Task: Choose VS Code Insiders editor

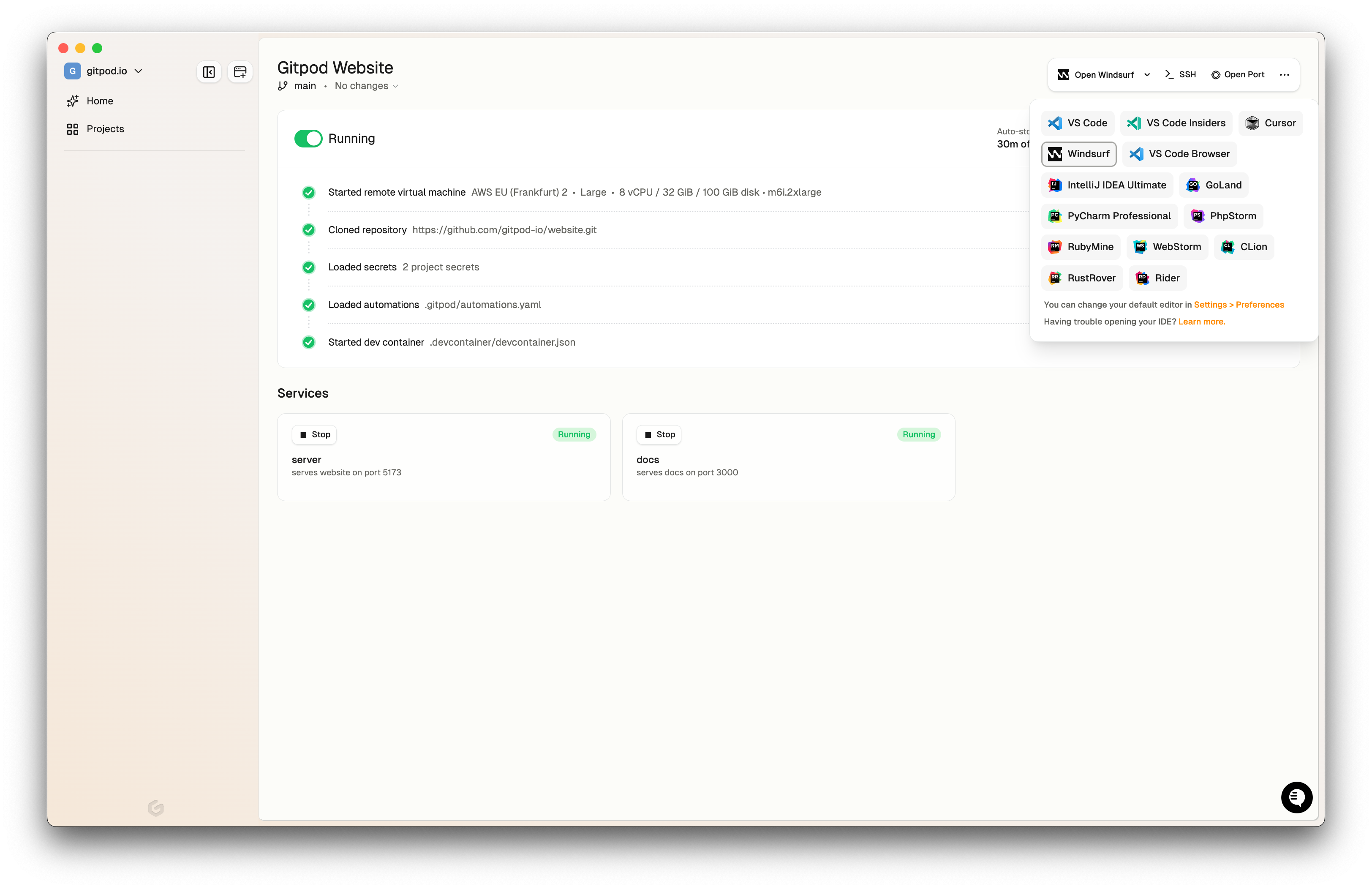Action: (1176, 123)
